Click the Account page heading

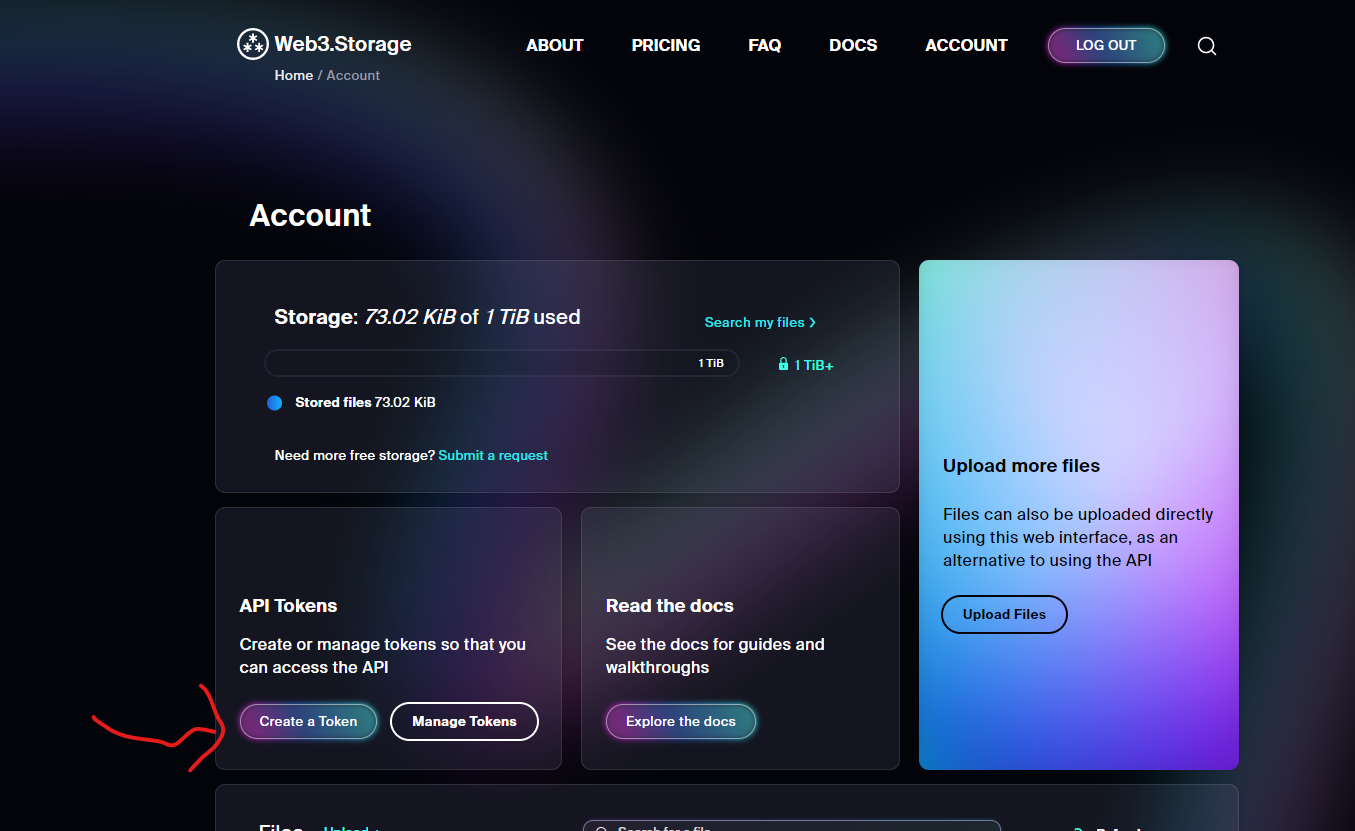click(310, 215)
